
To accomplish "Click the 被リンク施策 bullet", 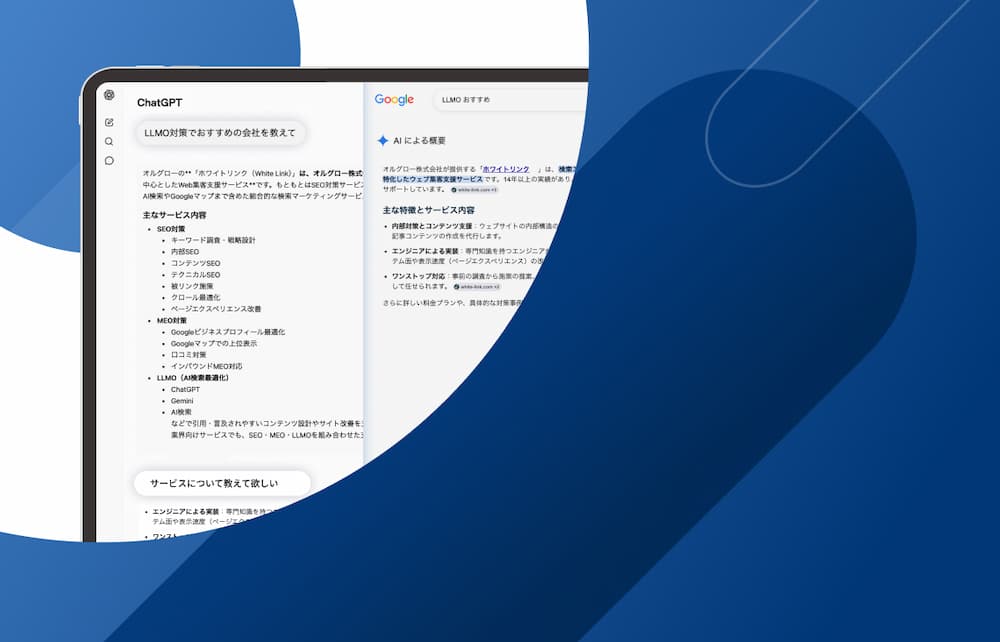I will coord(192,286).
